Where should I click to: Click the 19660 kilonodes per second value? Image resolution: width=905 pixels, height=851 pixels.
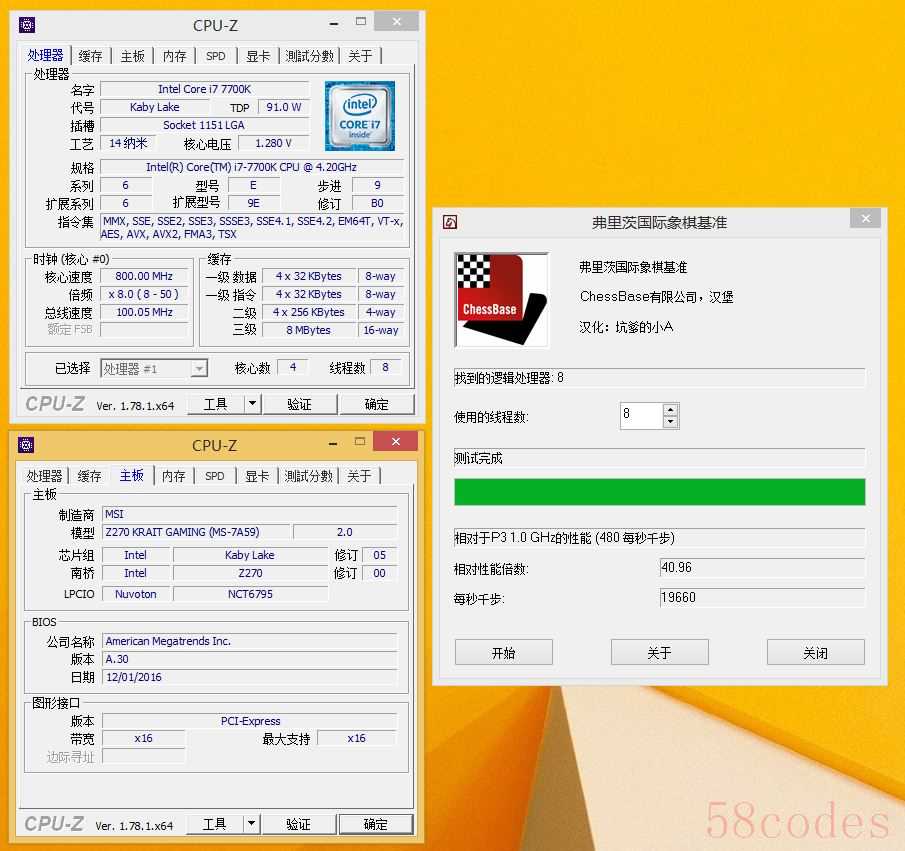pos(762,597)
